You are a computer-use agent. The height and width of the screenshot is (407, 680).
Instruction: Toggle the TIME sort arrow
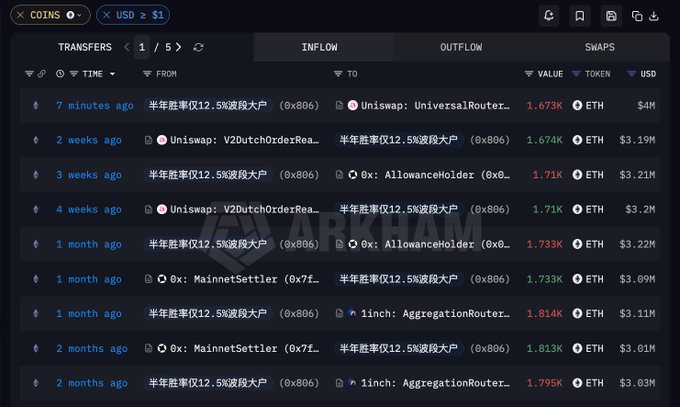(x=112, y=74)
